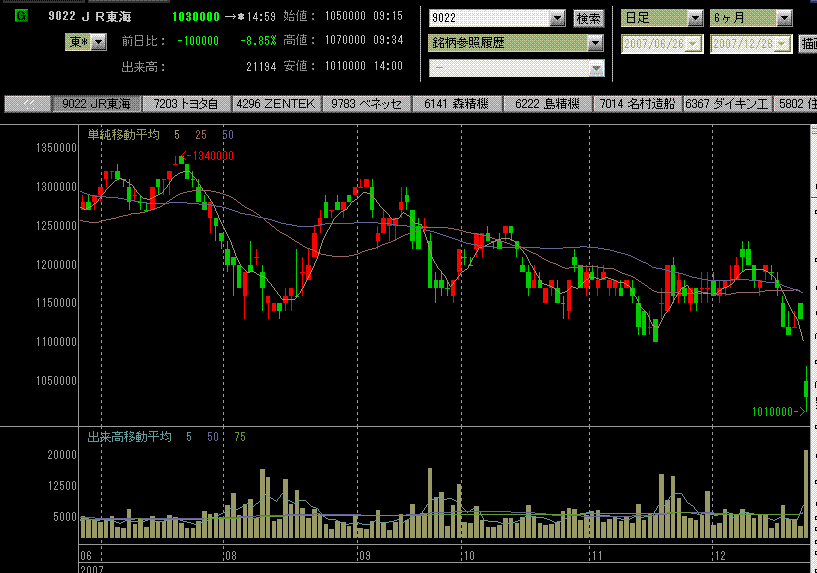
Task: Click the end date field 2007/12/26
Action: tap(744, 44)
